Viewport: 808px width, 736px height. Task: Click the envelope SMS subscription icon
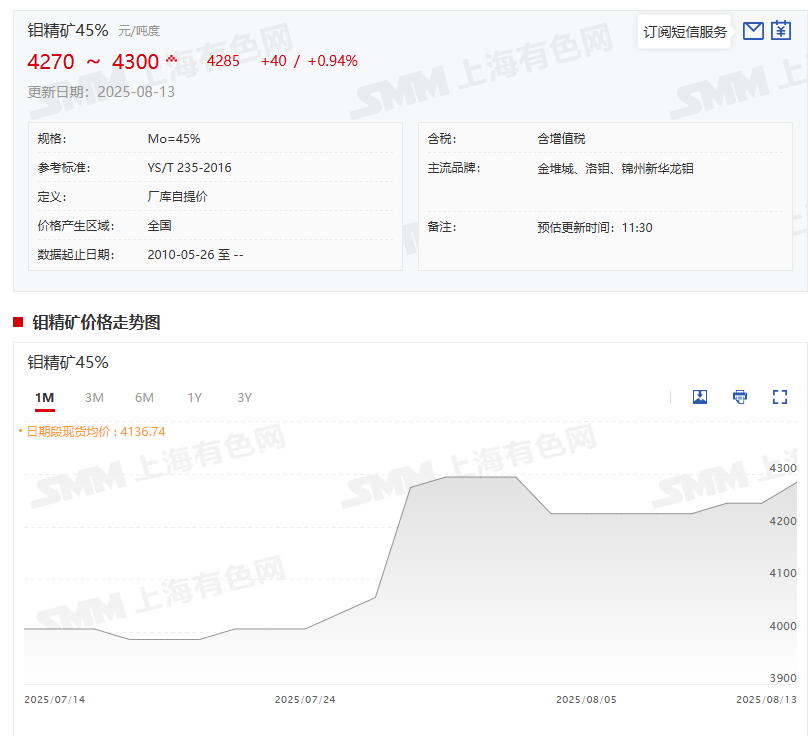tap(753, 31)
